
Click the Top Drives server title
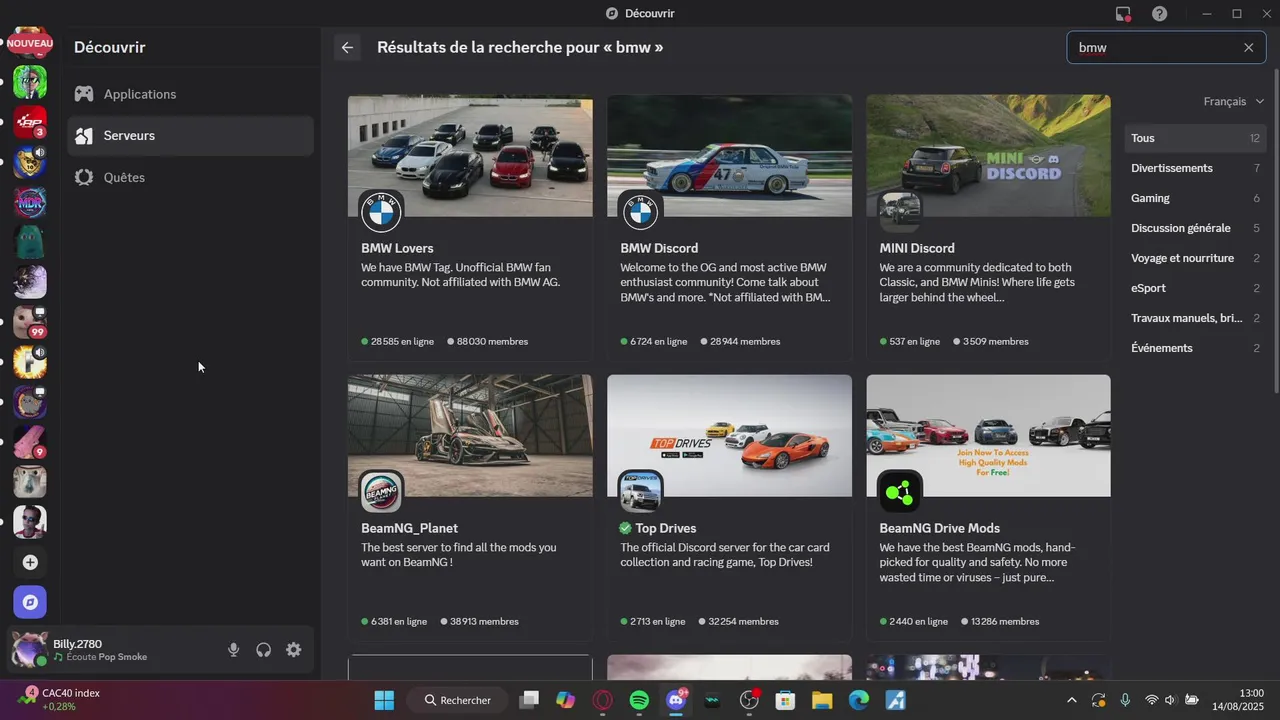click(x=665, y=528)
